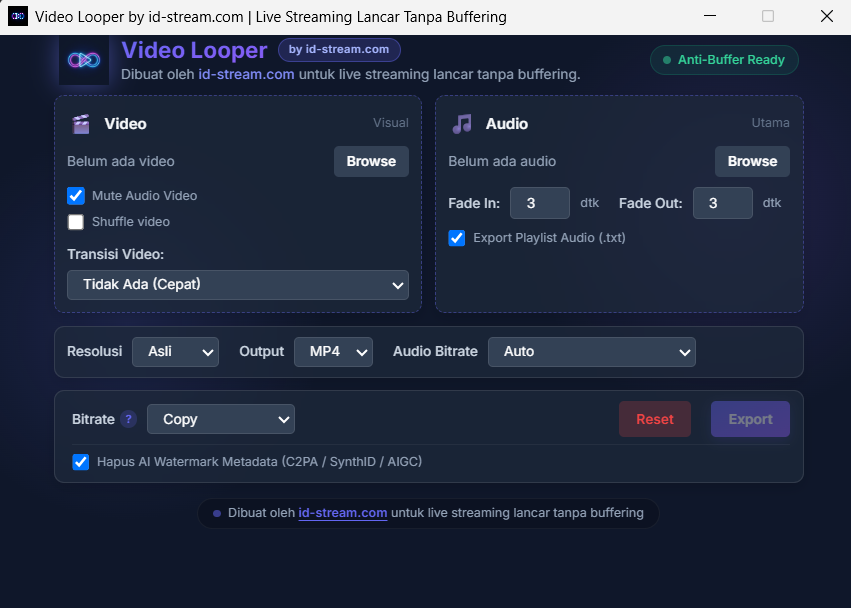Click the Utama label in Audio panel
This screenshot has height=608, width=851.
[x=770, y=123]
